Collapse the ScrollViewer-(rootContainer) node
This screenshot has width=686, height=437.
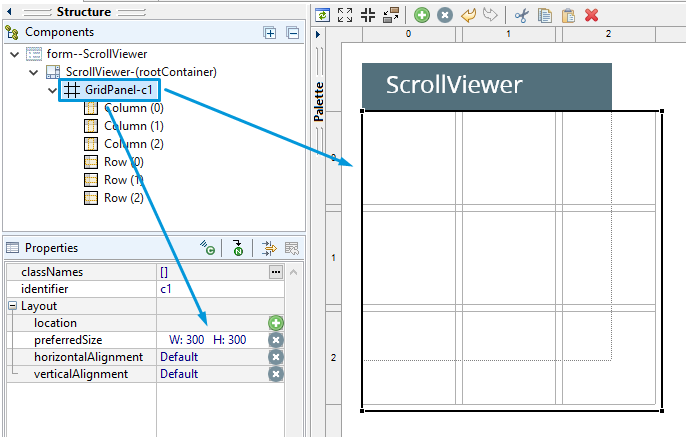[x=33, y=72]
